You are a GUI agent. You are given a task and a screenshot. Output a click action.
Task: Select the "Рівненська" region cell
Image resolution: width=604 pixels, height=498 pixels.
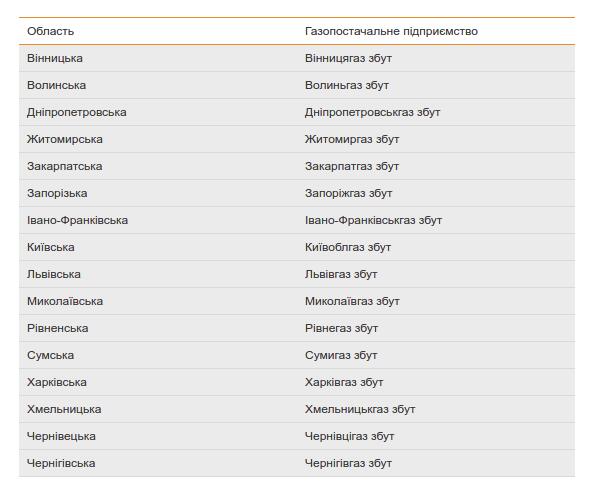tap(58, 328)
